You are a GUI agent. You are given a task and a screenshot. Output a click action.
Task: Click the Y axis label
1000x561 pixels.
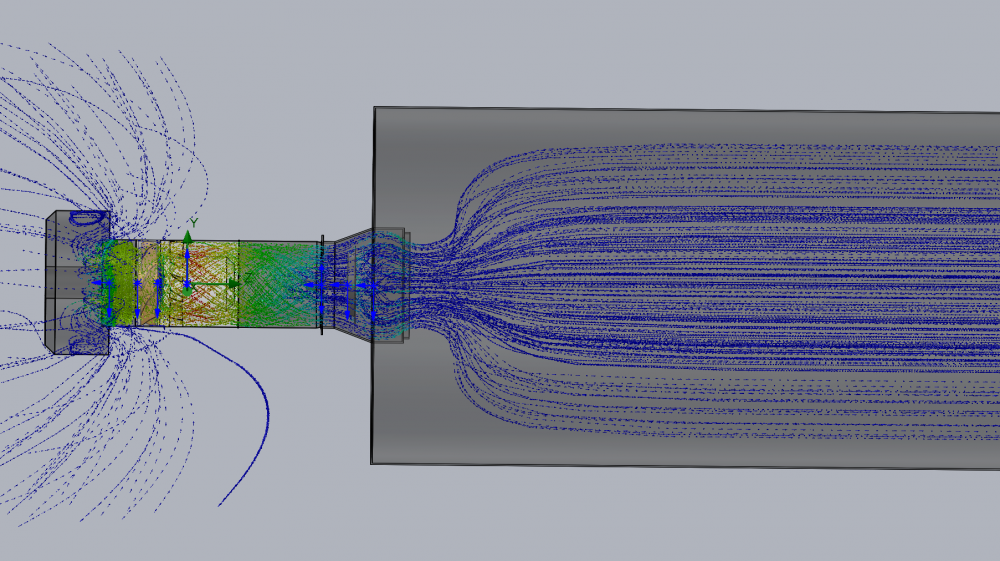[x=194, y=222]
